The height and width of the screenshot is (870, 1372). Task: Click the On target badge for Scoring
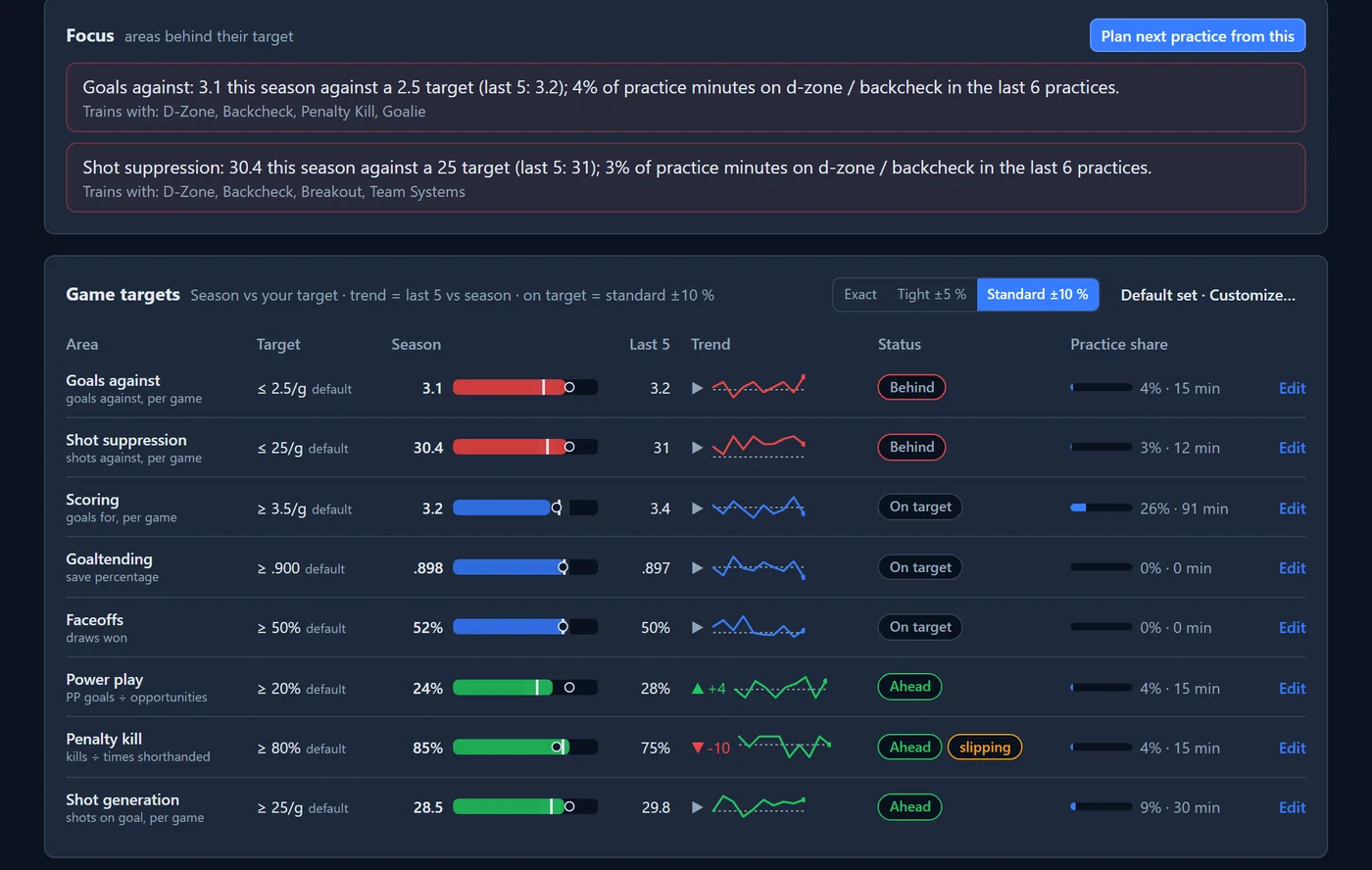coord(920,507)
